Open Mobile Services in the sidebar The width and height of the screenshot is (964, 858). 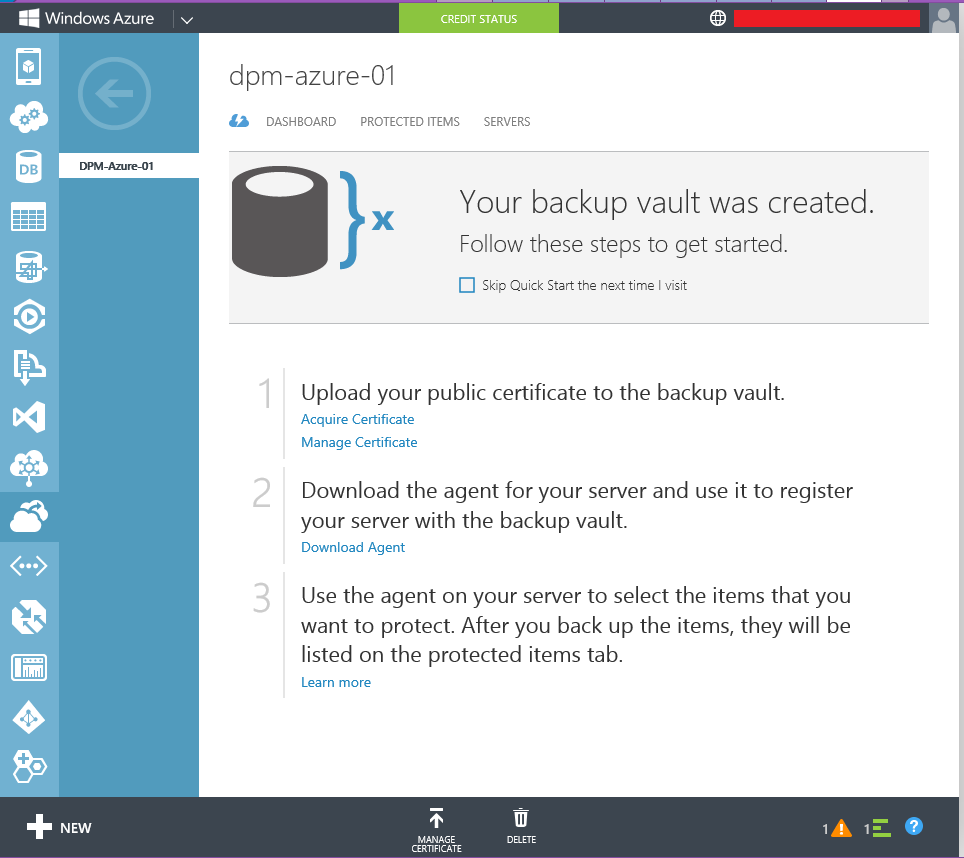click(x=29, y=66)
